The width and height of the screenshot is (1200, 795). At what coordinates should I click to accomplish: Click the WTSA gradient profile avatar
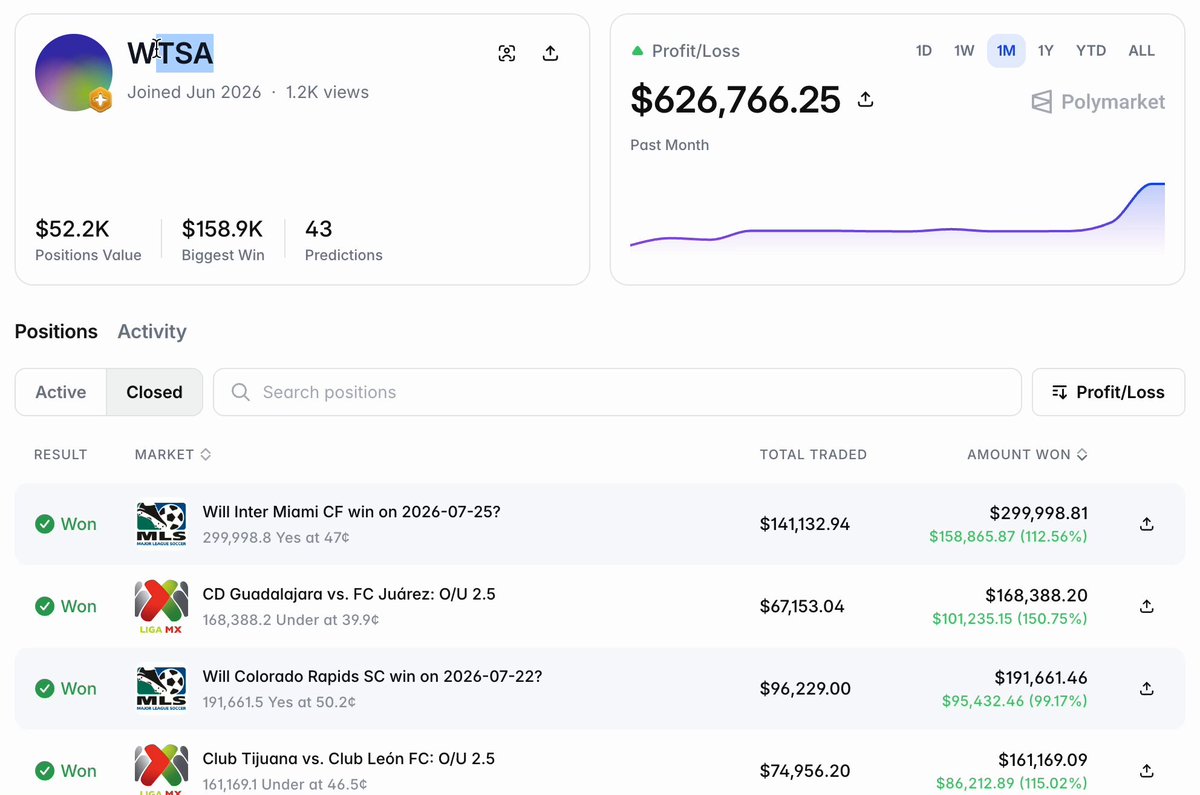click(x=73, y=72)
